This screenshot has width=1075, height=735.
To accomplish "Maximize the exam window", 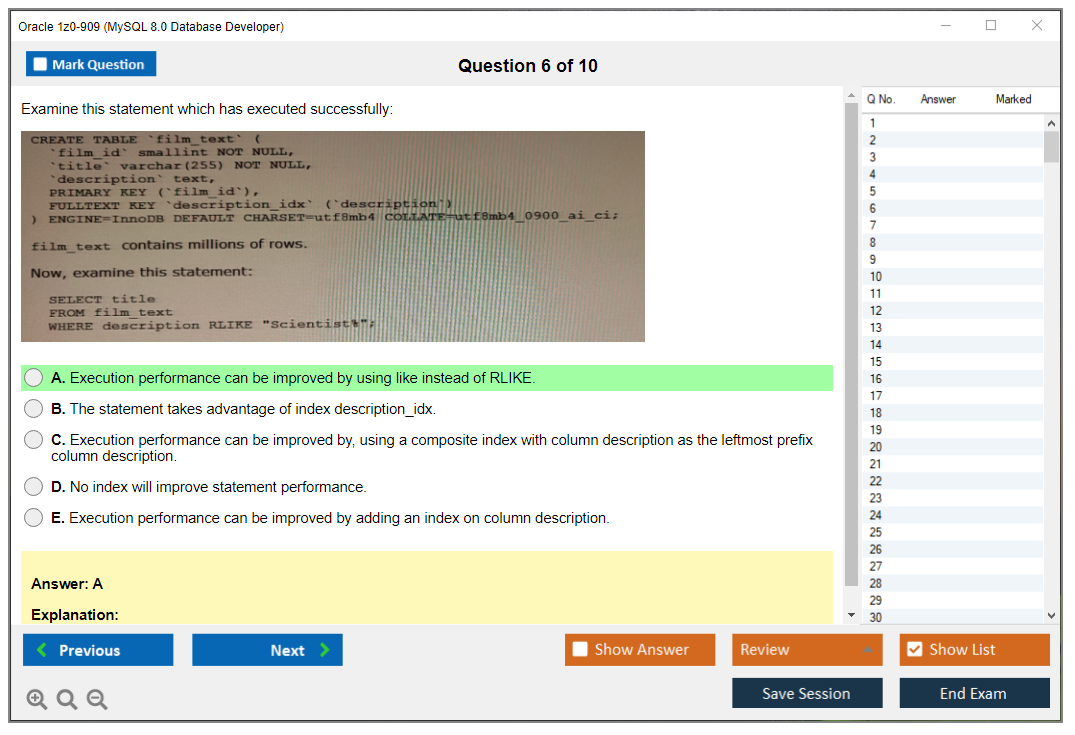I will coord(991,26).
